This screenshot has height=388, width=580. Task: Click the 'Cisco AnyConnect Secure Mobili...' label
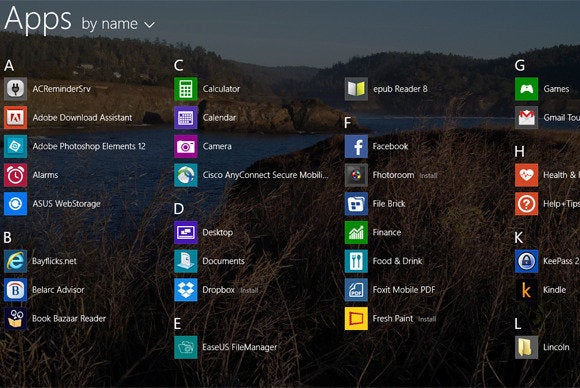point(265,175)
